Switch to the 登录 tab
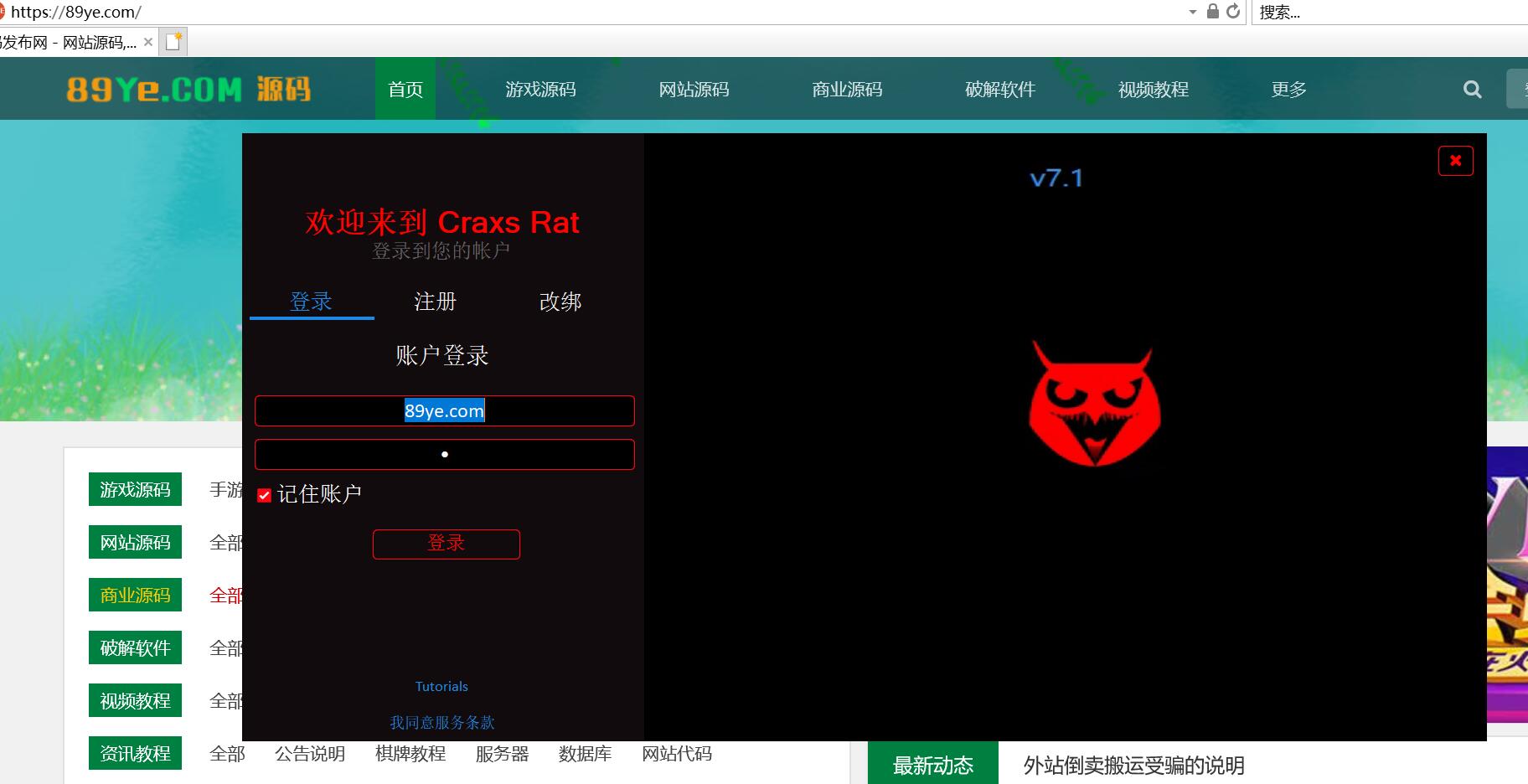1528x784 pixels. 312,302
